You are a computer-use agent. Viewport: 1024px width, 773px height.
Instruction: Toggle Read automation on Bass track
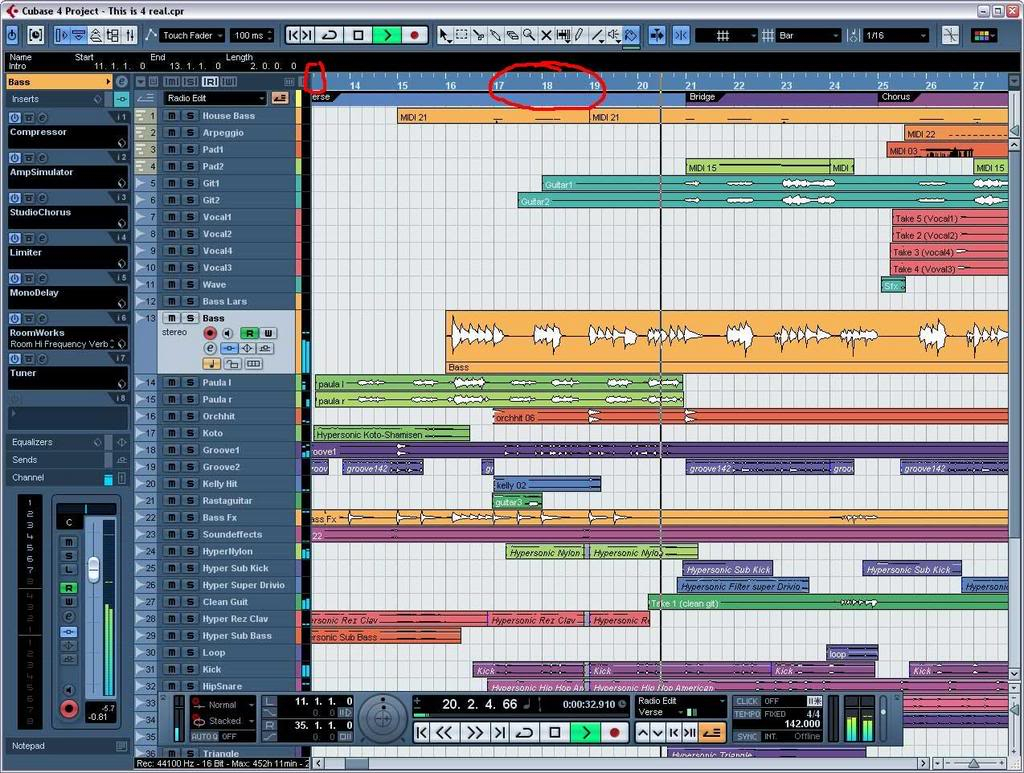[x=250, y=333]
